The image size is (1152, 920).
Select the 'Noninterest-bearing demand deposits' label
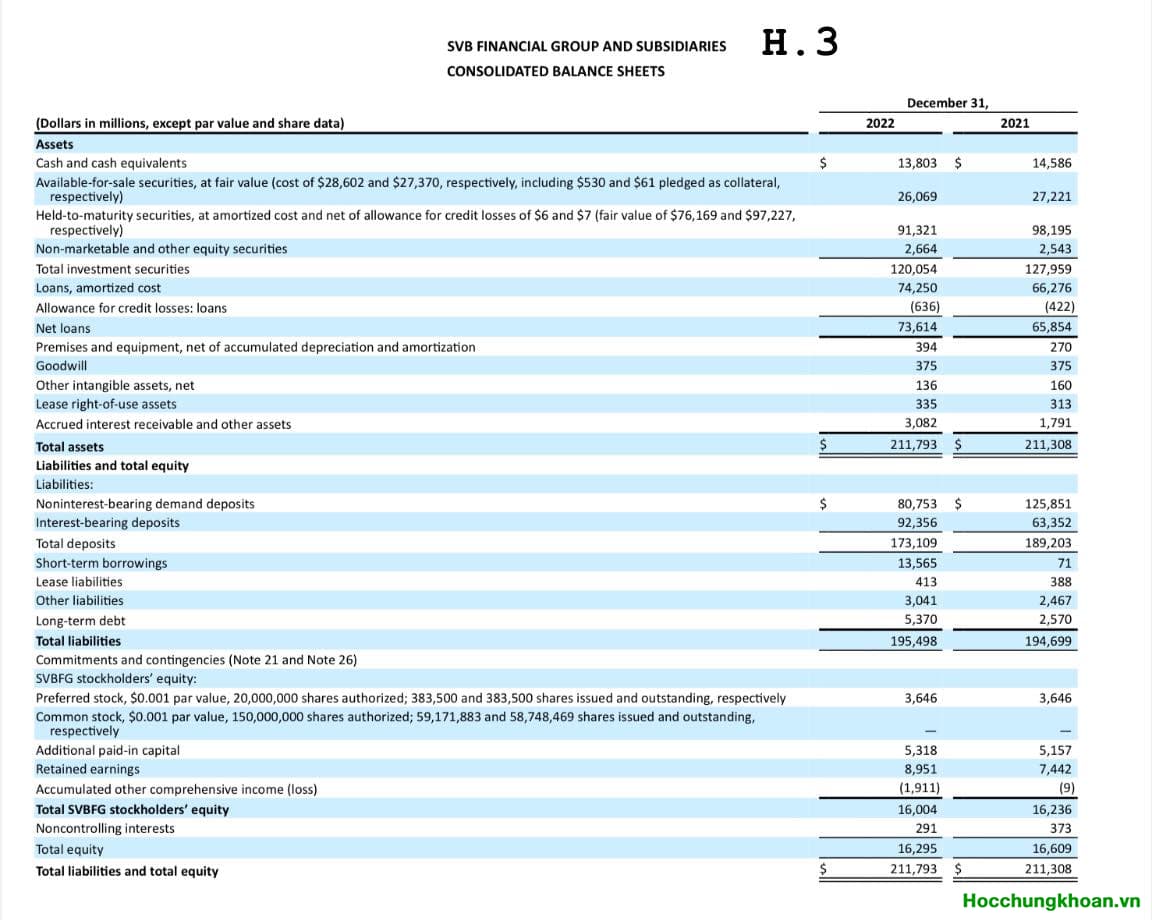145,504
